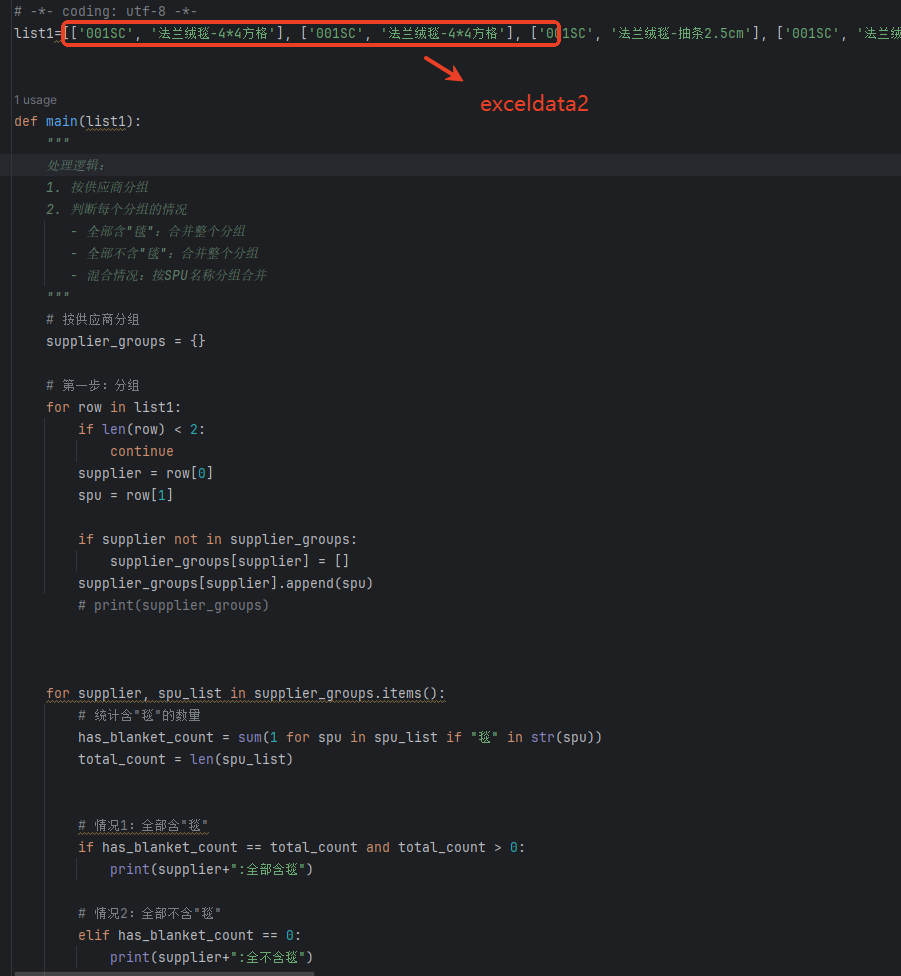Click the comment "# 按供应商分组"
This screenshot has width=901, height=976.
coord(93,319)
